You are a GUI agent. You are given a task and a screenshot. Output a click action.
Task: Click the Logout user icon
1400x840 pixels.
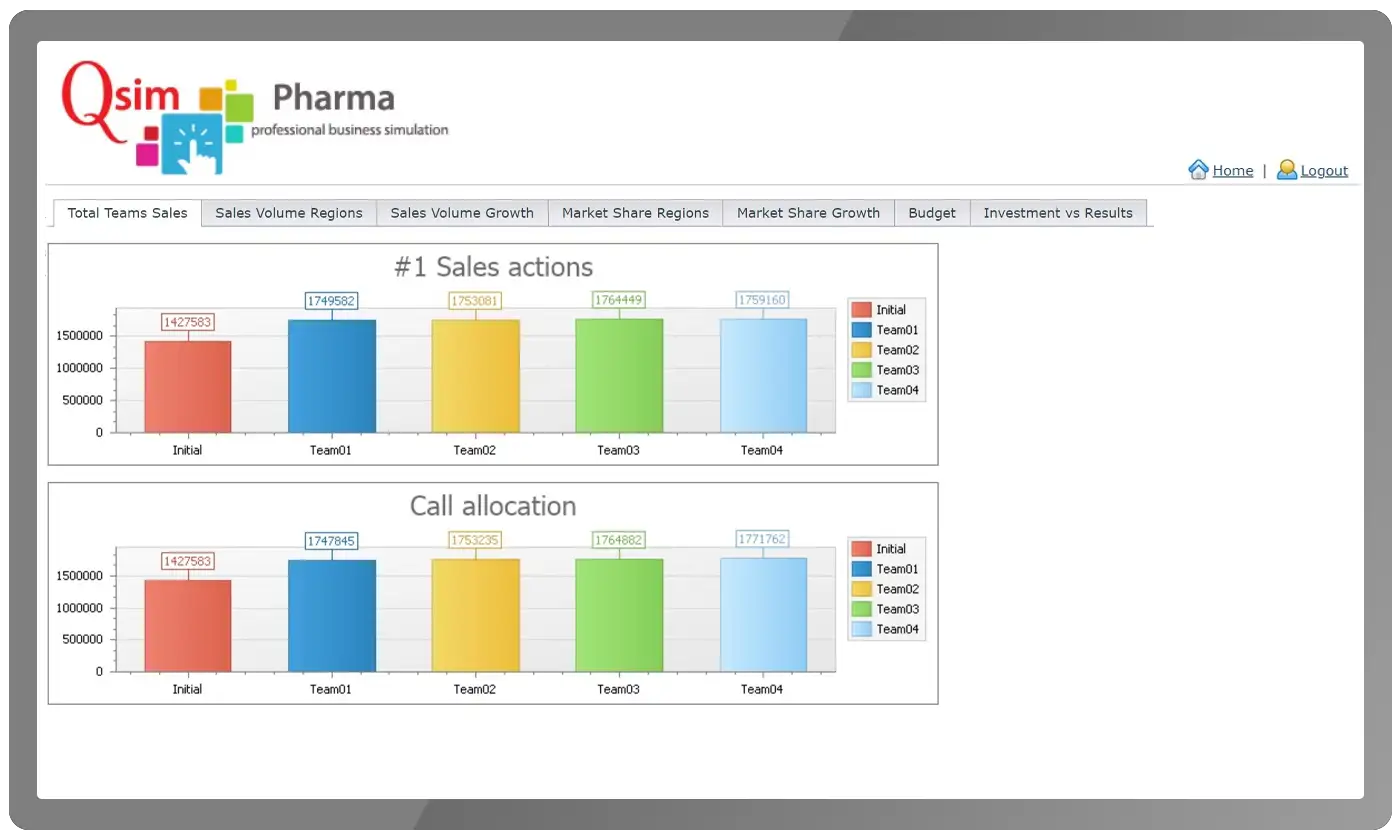click(1286, 170)
